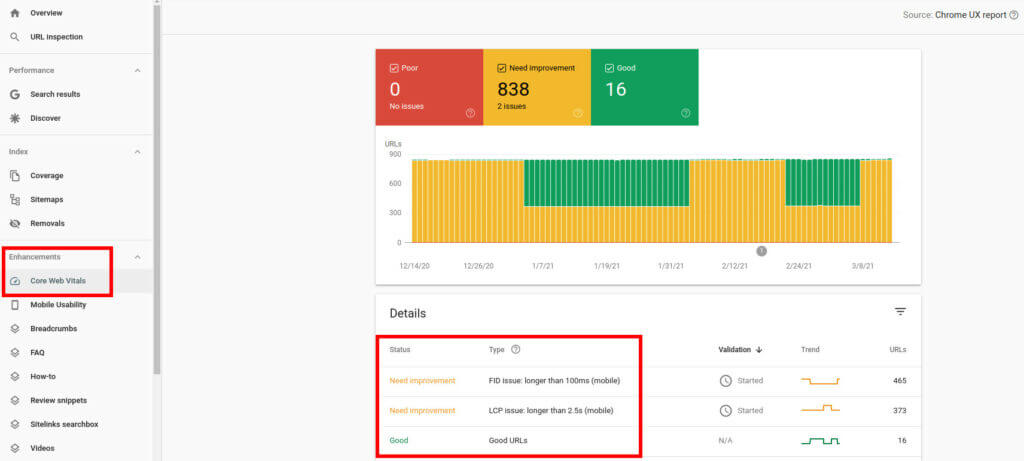Toggle the Good checkbox
This screenshot has width=1024, height=461.
point(609,68)
